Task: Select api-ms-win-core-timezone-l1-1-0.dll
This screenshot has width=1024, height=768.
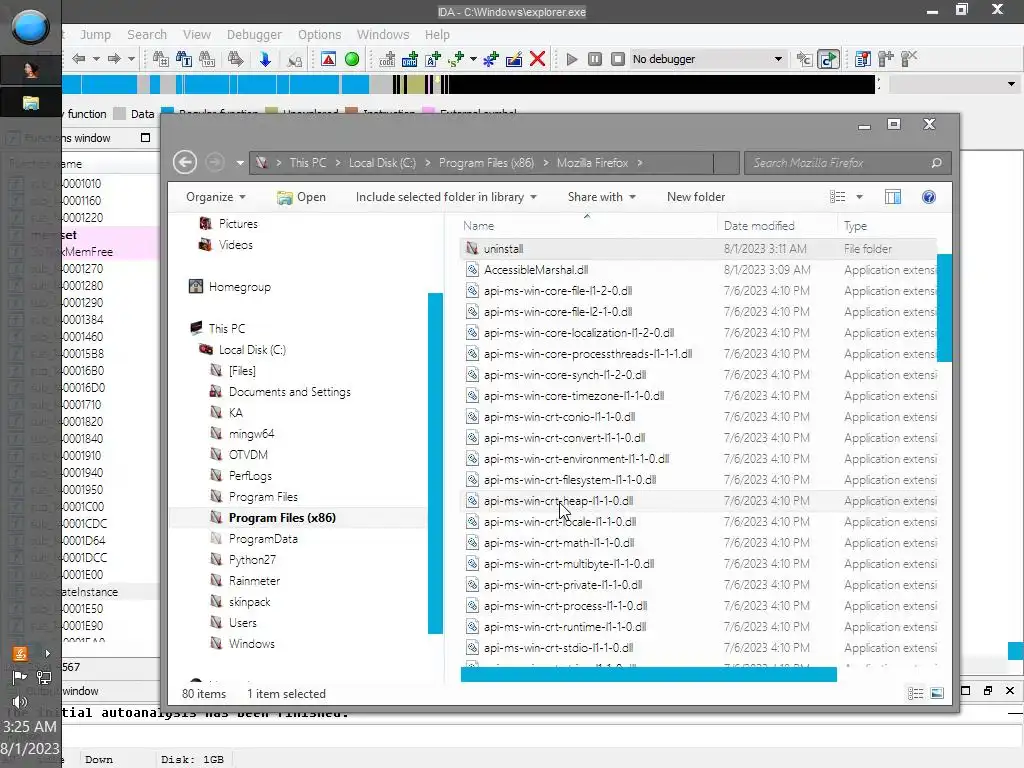Action: pyautogui.click(x=699, y=396)
